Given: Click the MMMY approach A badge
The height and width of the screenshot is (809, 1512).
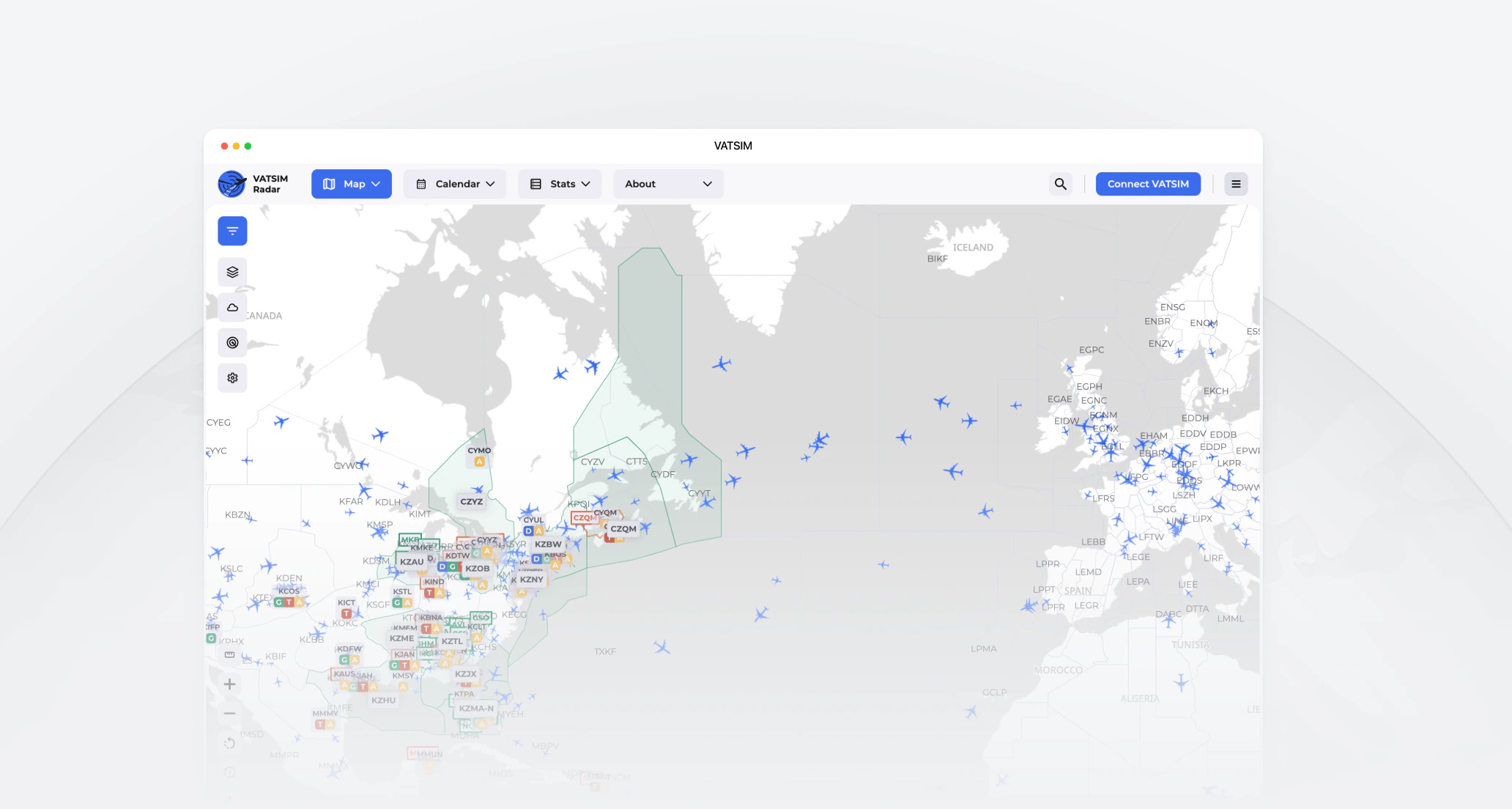Looking at the screenshot, I should tap(330, 724).
